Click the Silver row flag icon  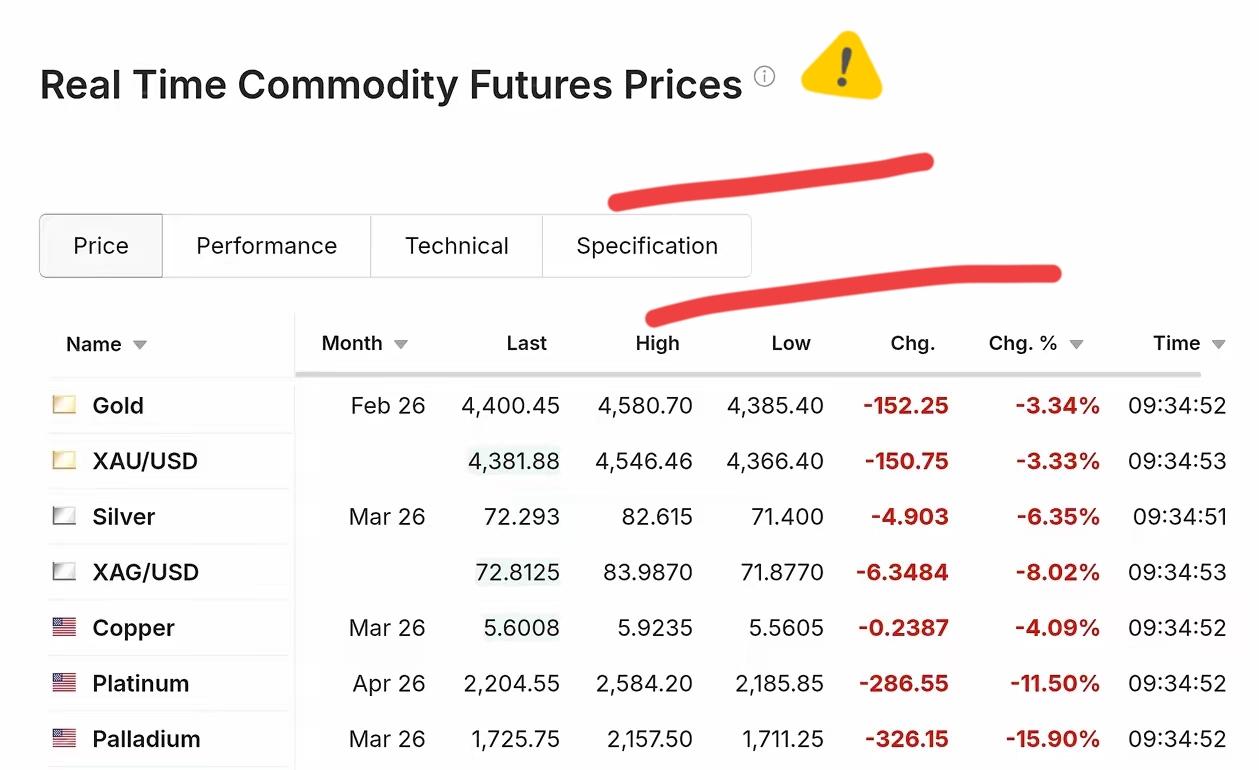pos(64,517)
